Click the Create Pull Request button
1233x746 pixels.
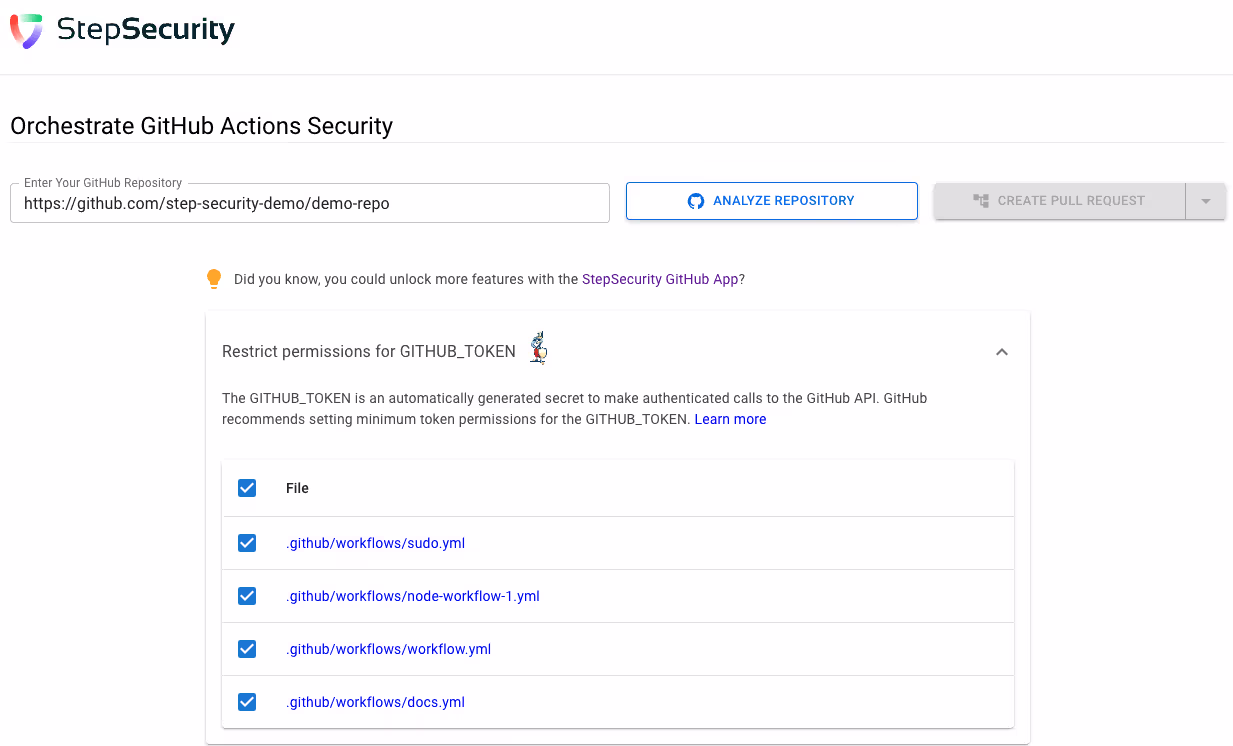[x=1059, y=201]
